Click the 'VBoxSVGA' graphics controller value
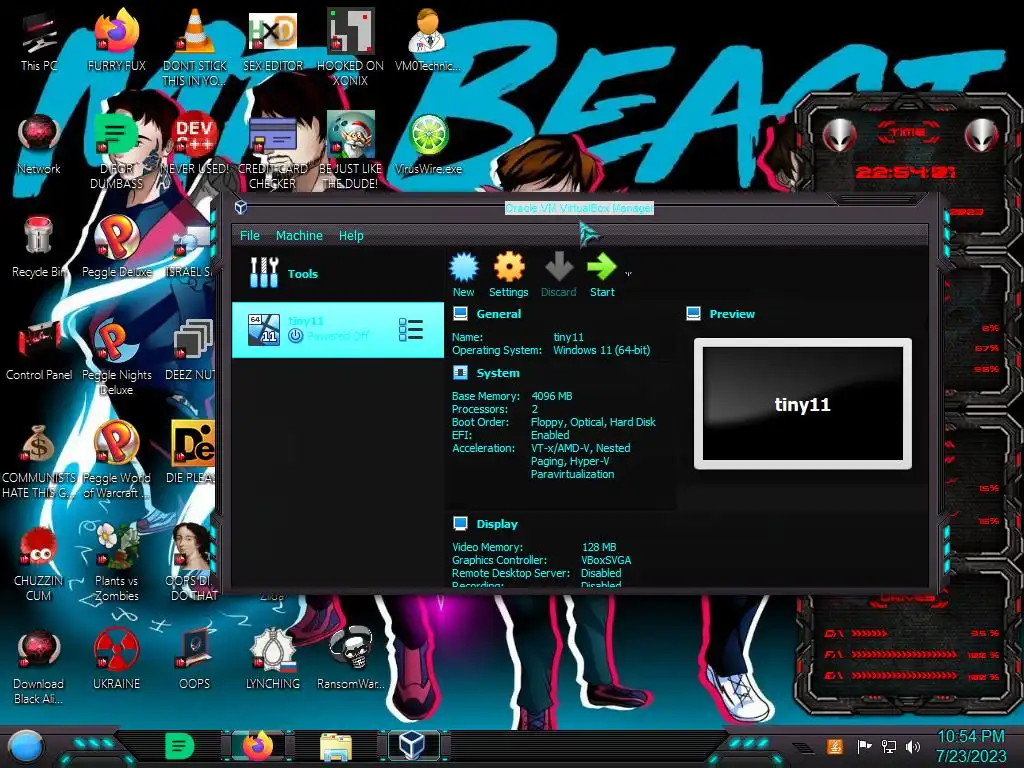 point(606,560)
